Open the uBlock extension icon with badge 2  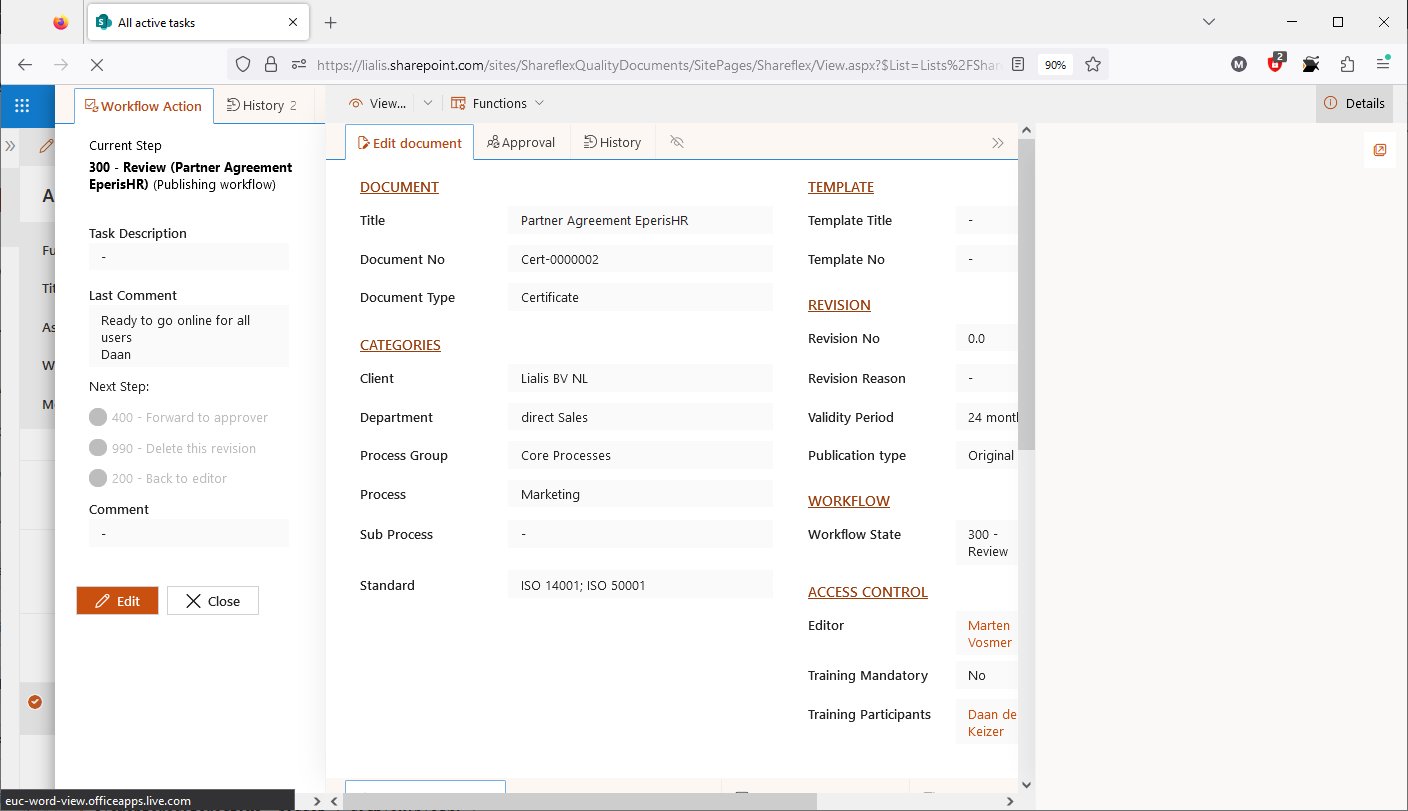1275,63
